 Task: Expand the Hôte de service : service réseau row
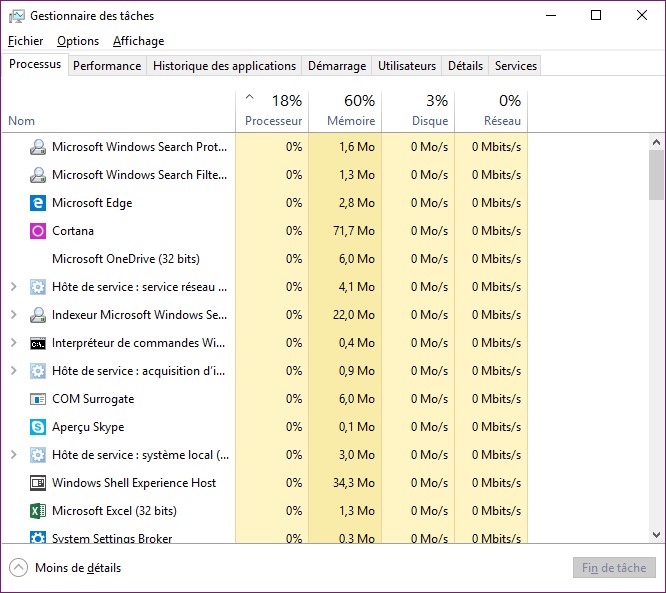(13, 287)
